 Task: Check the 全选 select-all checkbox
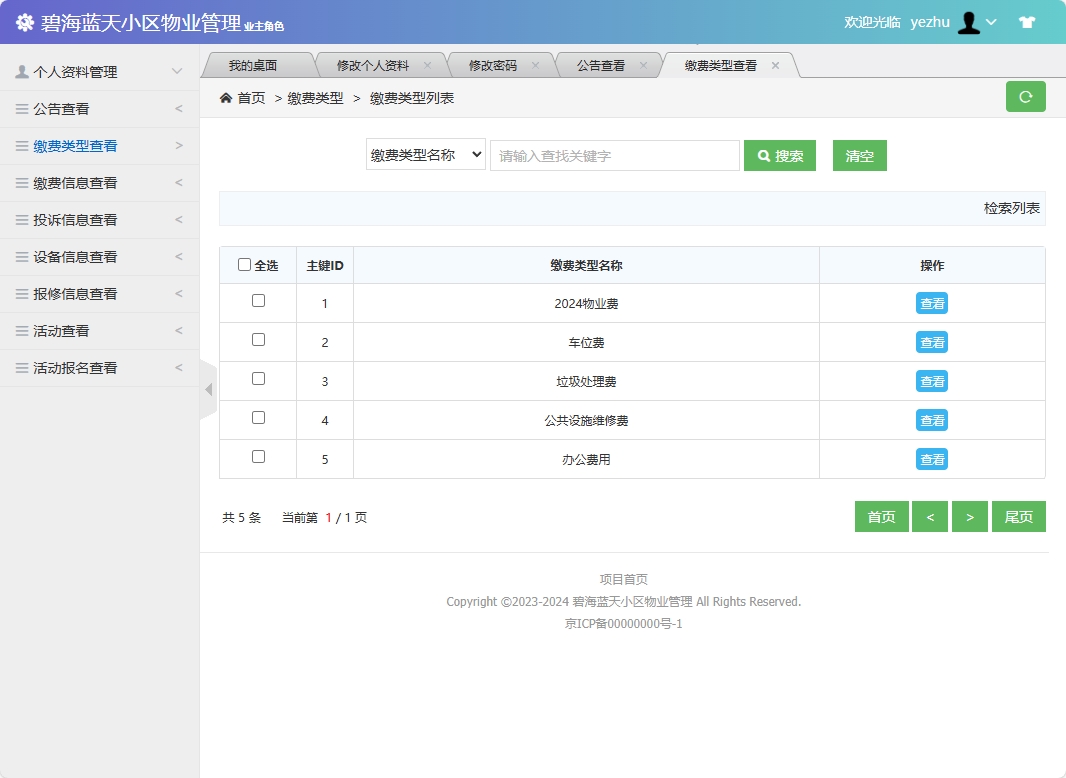[244, 264]
